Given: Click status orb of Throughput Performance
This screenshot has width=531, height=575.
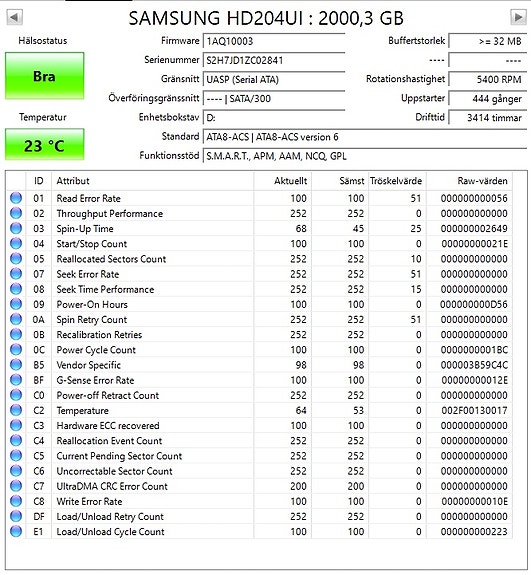Looking at the screenshot, I should [x=16, y=213].
